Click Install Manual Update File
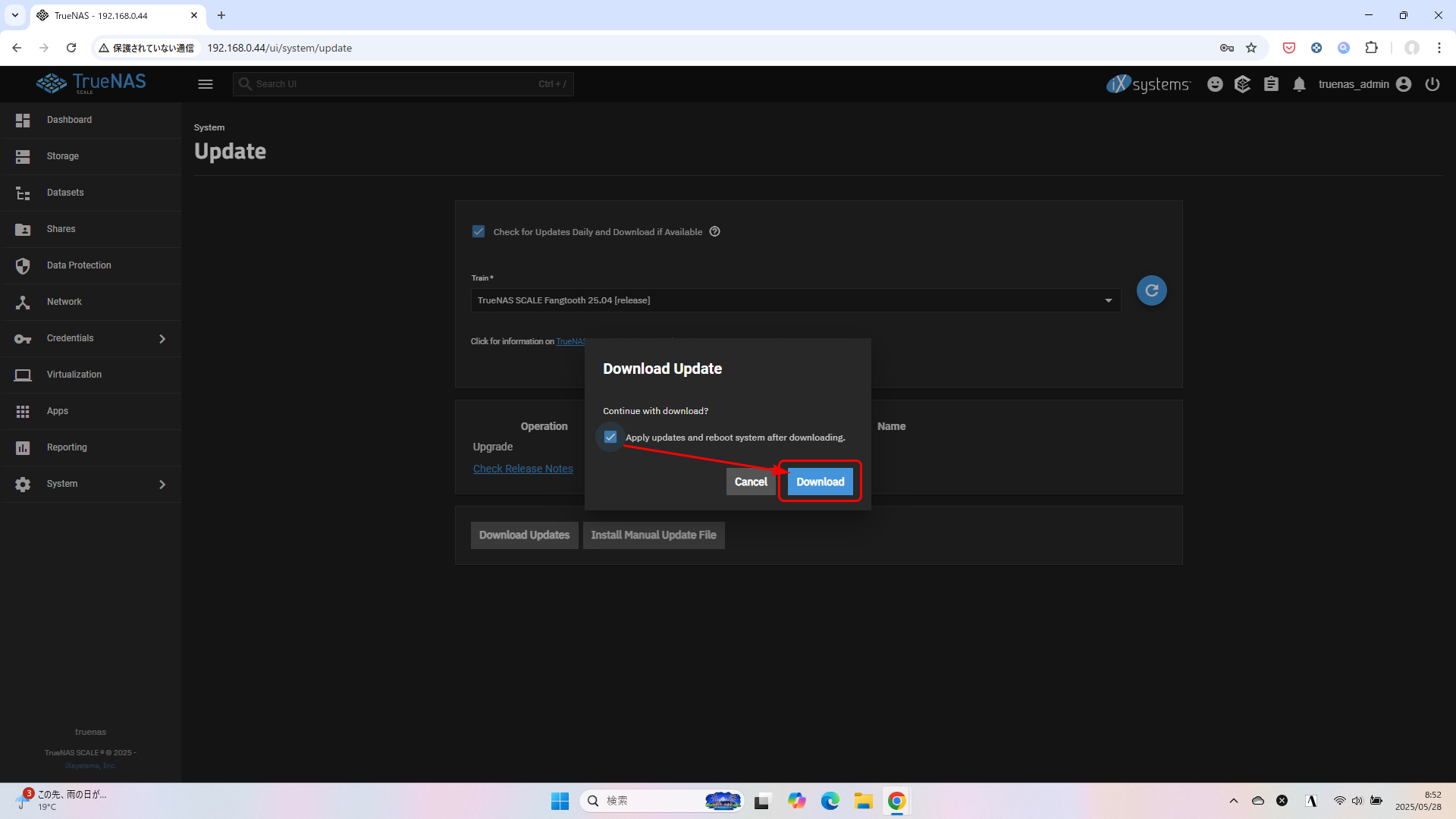This screenshot has width=1456, height=819. pos(654,535)
